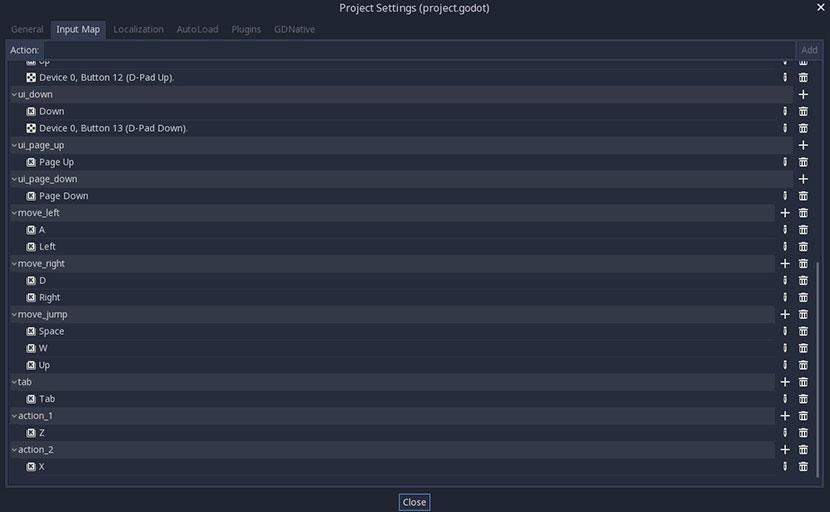Open the AutoLoad tab

[197, 29]
